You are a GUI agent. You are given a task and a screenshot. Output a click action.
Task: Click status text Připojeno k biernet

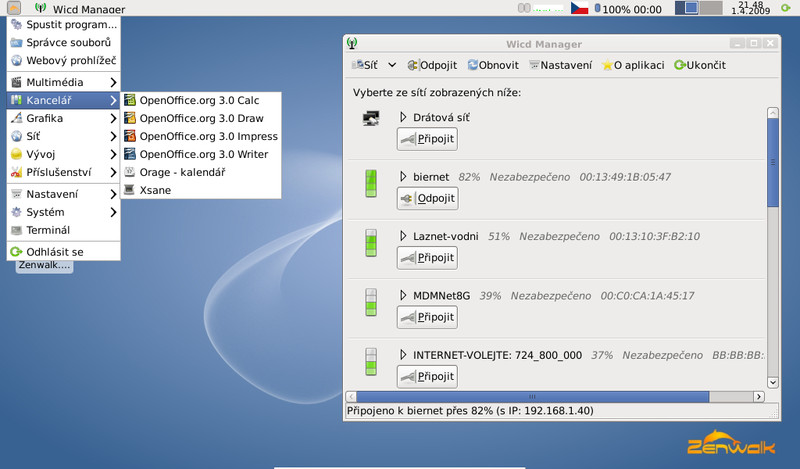pyautogui.click(x=470, y=411)
